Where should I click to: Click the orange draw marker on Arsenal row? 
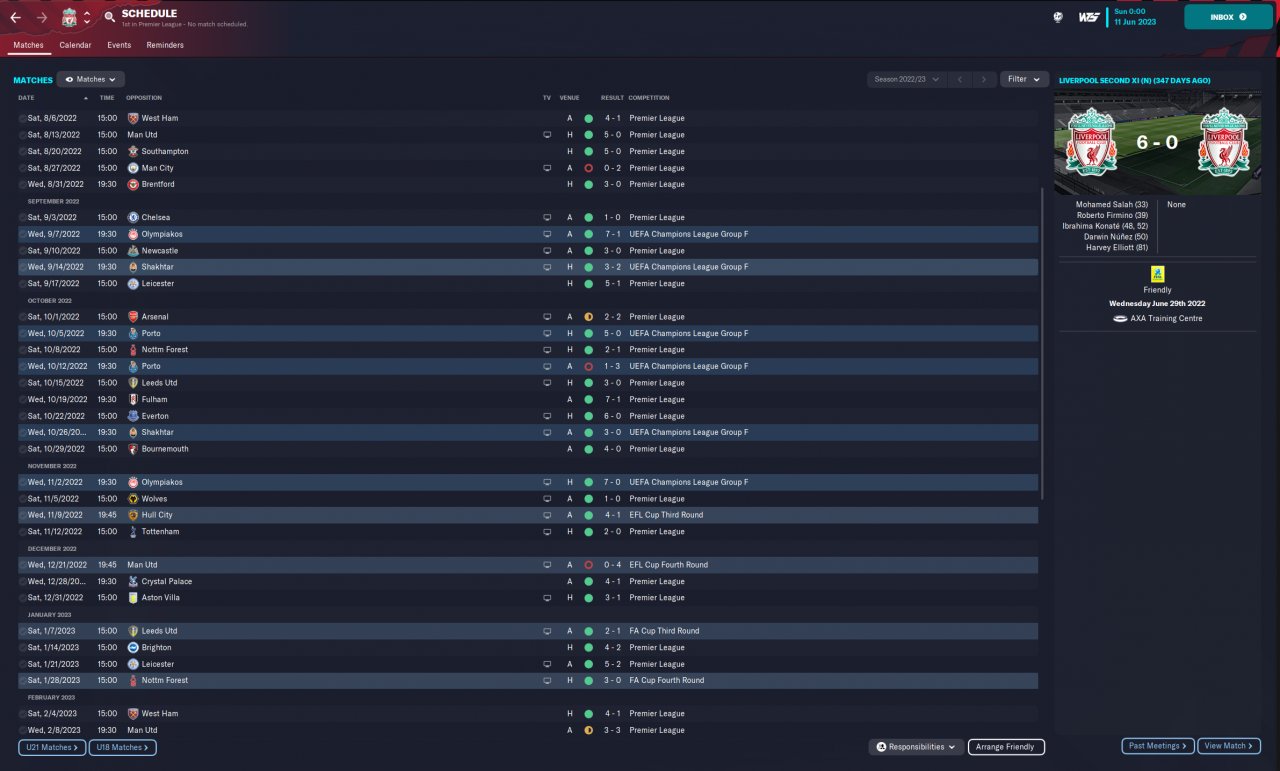pos(589,317)
